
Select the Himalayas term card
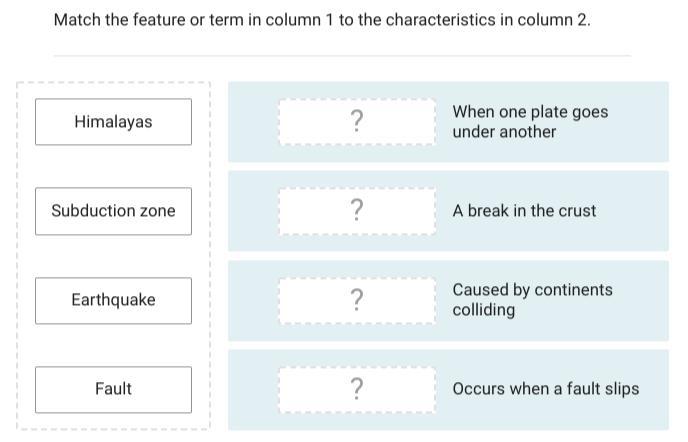113,121
